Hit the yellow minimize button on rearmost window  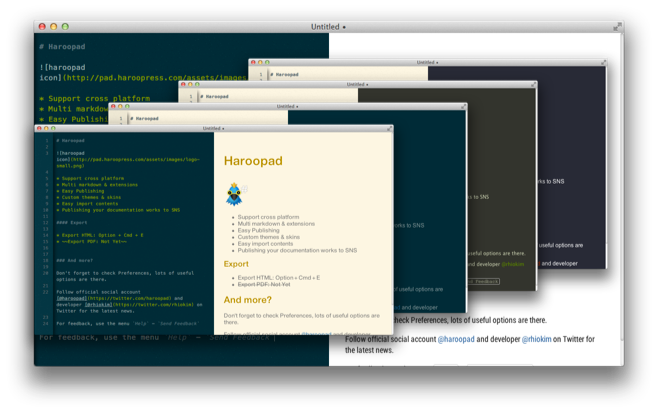(x=52, y=25)
